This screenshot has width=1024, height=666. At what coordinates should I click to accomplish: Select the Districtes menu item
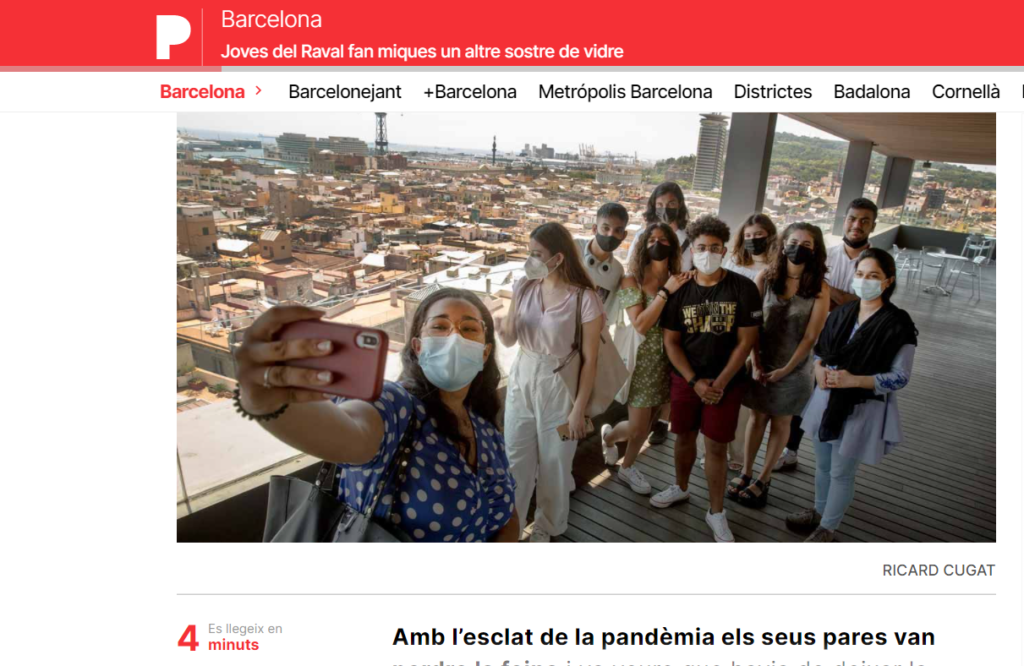point(773,91)
